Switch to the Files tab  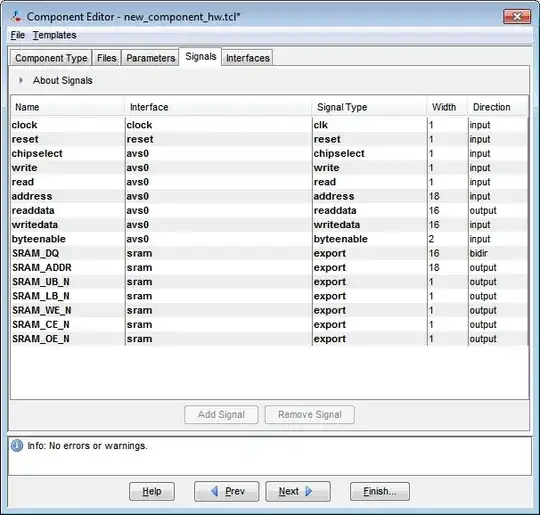pyautogui.click(x=106, y=58)
